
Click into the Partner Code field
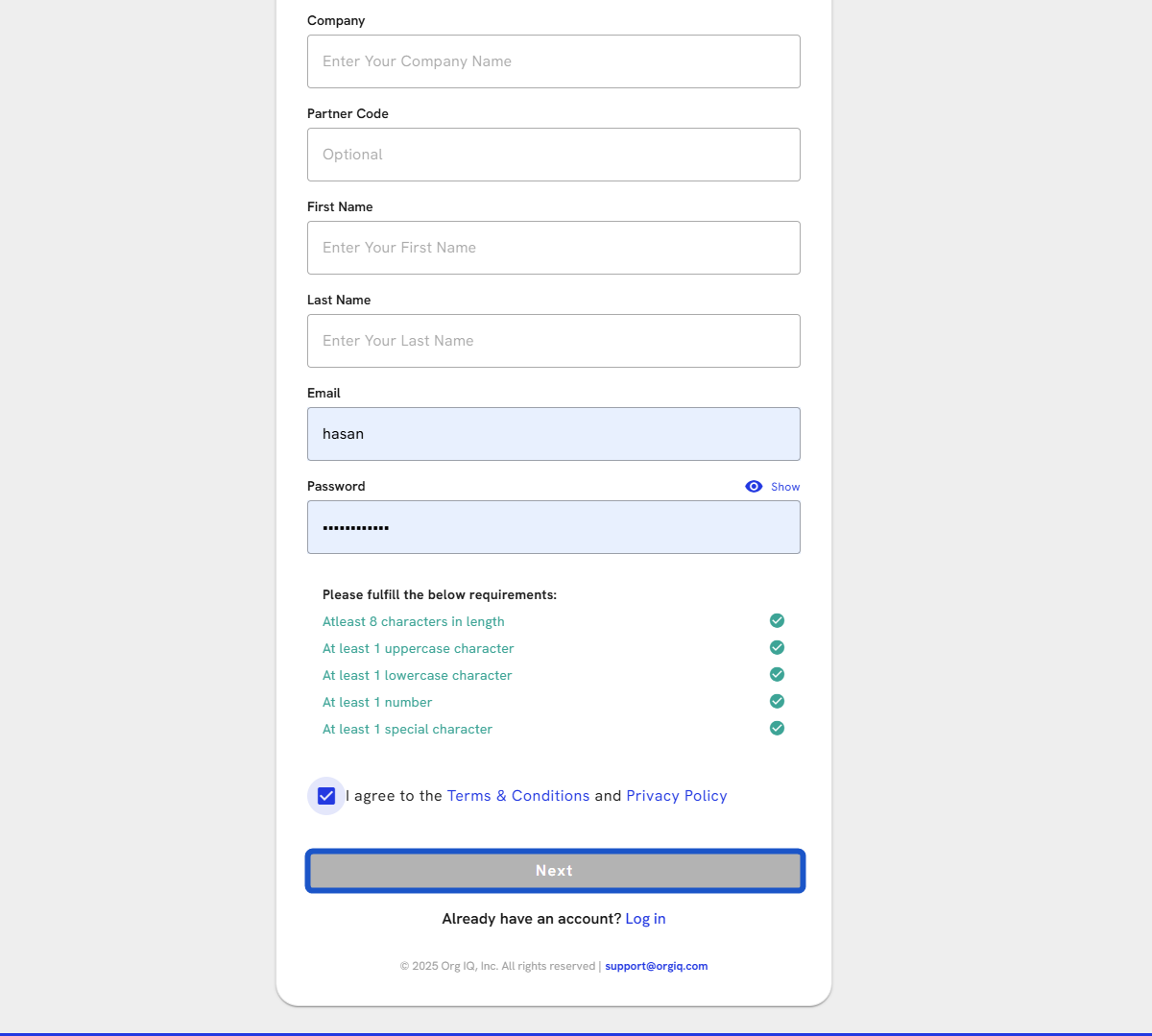pos(554,155)
